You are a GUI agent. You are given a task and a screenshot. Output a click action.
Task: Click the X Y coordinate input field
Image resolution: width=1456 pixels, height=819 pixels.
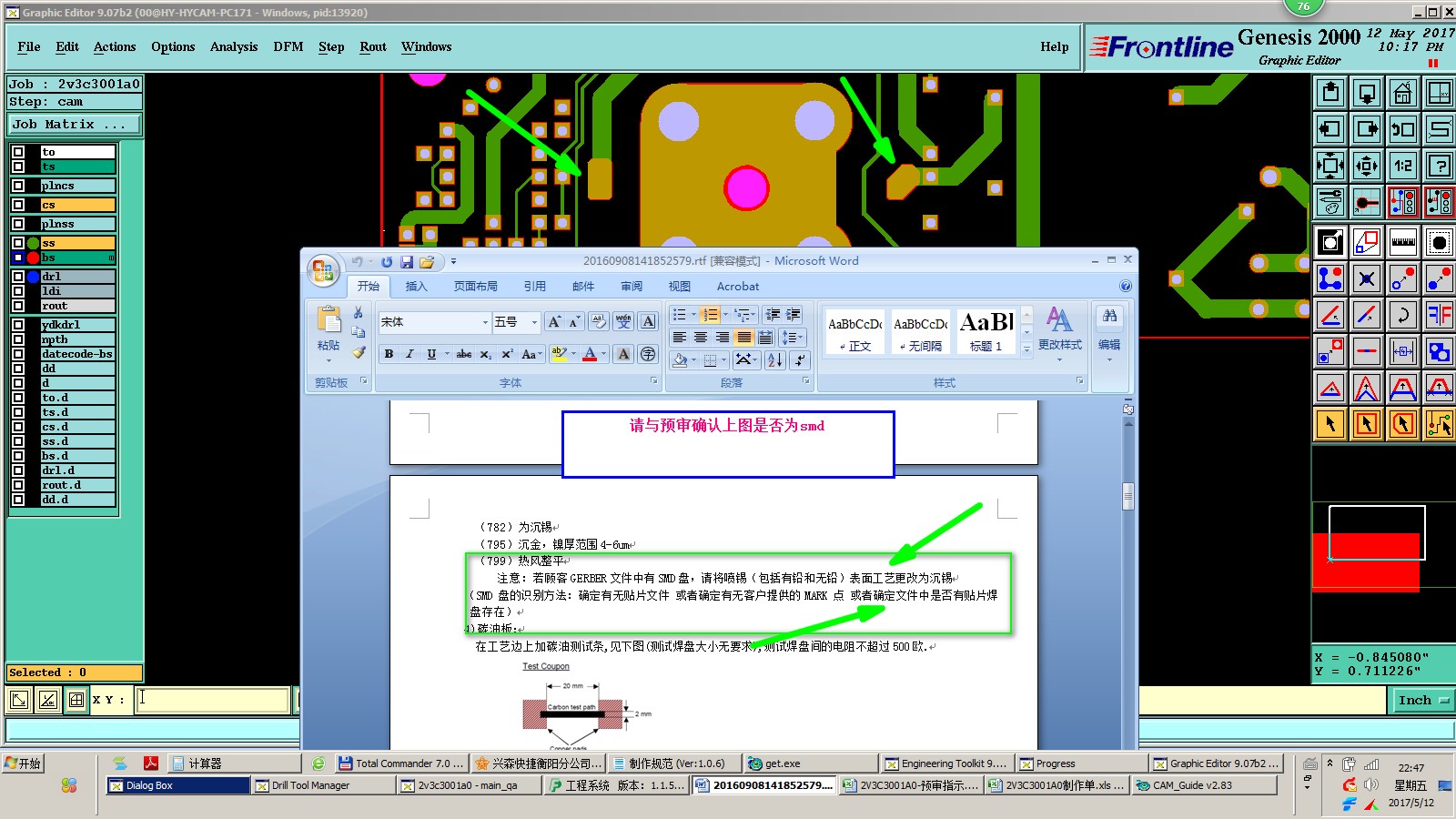(x=213, y=700)
